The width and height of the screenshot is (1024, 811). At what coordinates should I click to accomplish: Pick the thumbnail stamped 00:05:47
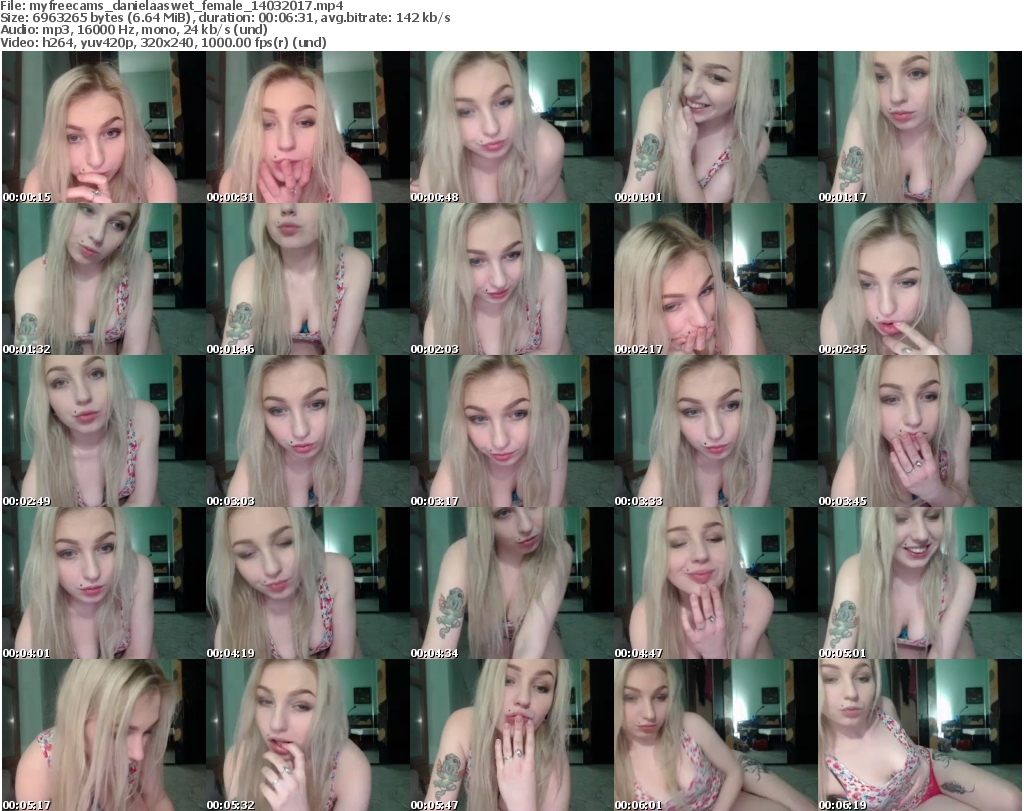(x=511, y=735)
